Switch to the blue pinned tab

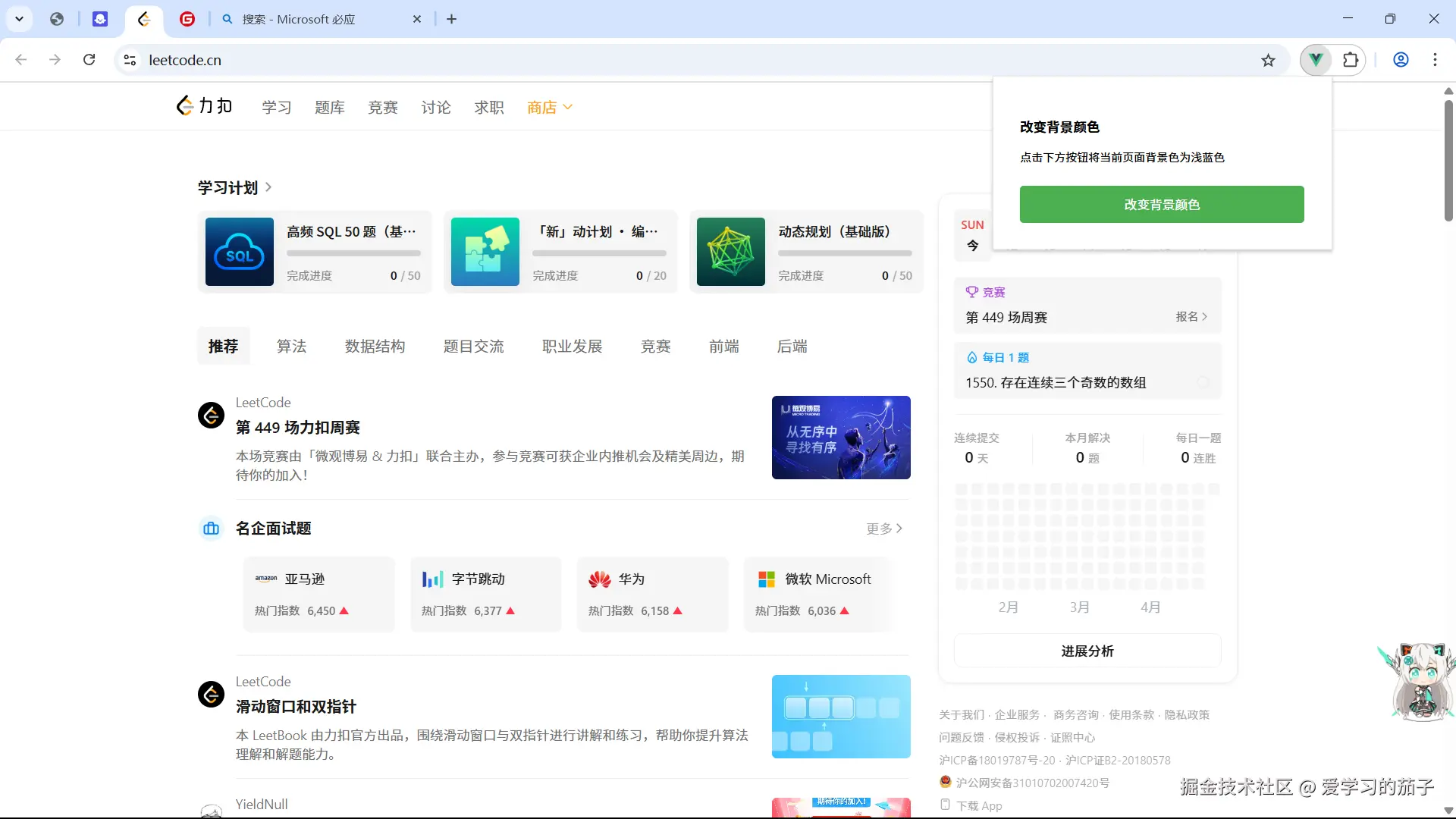point(100,19)
